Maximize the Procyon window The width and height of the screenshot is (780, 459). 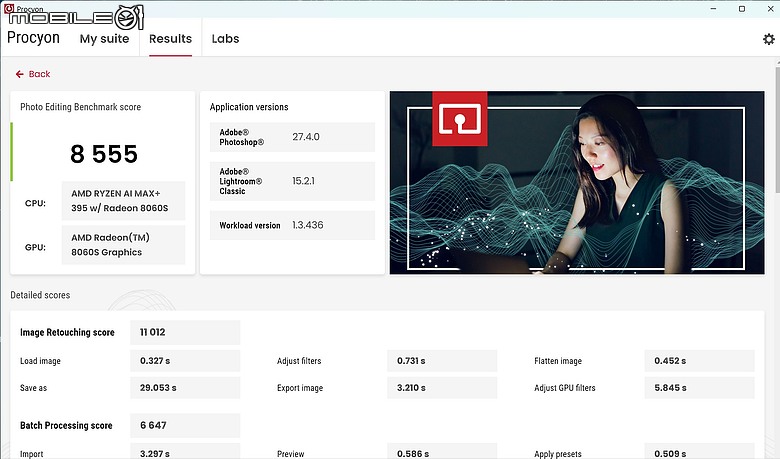742,8
